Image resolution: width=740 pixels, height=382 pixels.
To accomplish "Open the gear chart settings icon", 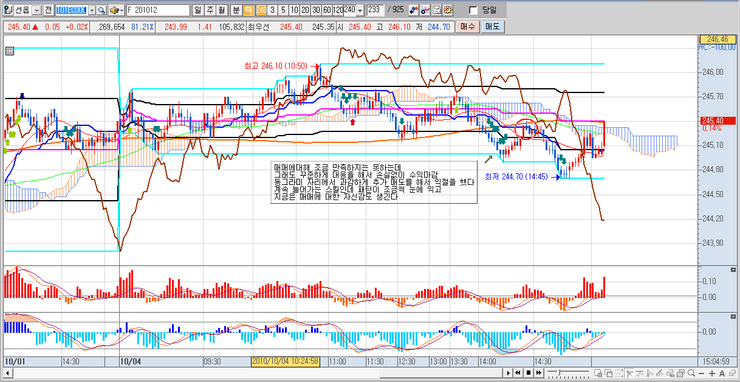I will [x=447, y=10].
